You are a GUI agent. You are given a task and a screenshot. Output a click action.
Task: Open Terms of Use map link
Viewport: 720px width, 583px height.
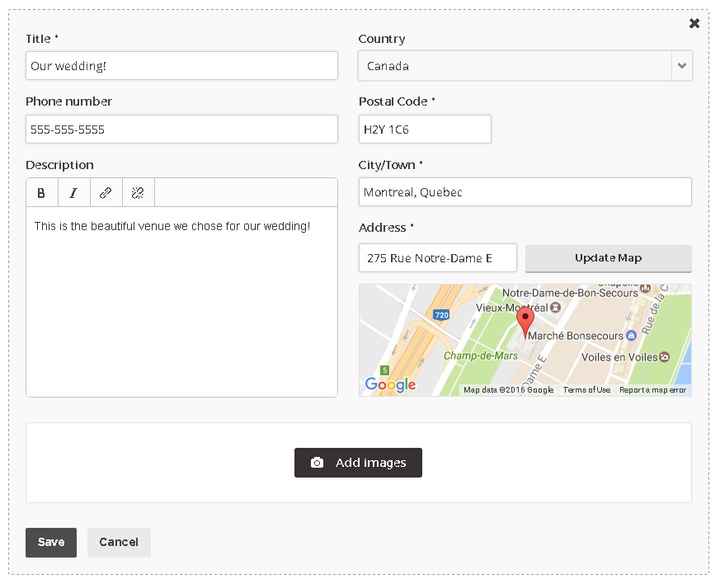[586, 390]
